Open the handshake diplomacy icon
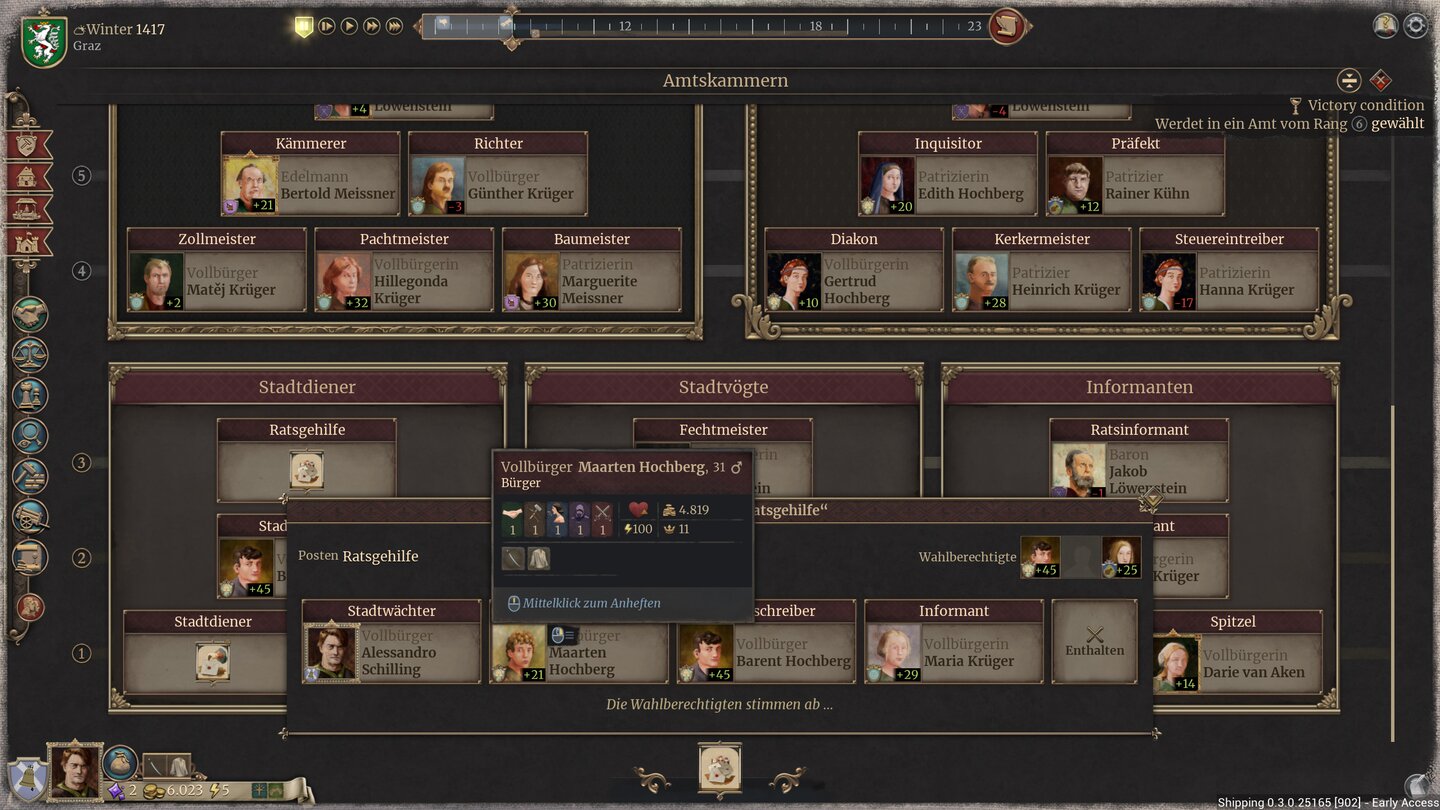This screenshot has width=1440, height=810. 30,314
